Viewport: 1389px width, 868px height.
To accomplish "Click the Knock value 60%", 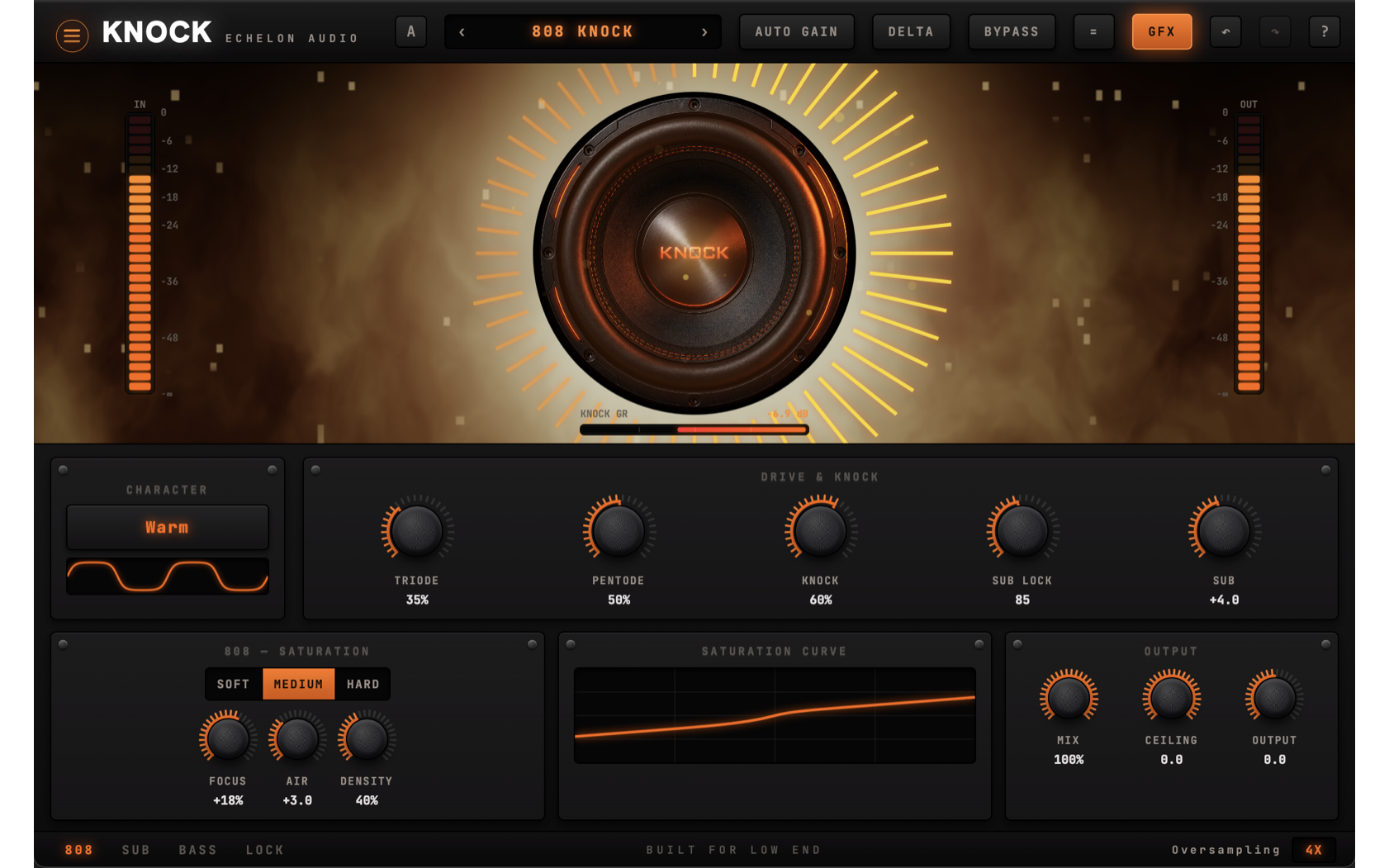I will pos(820,600).
